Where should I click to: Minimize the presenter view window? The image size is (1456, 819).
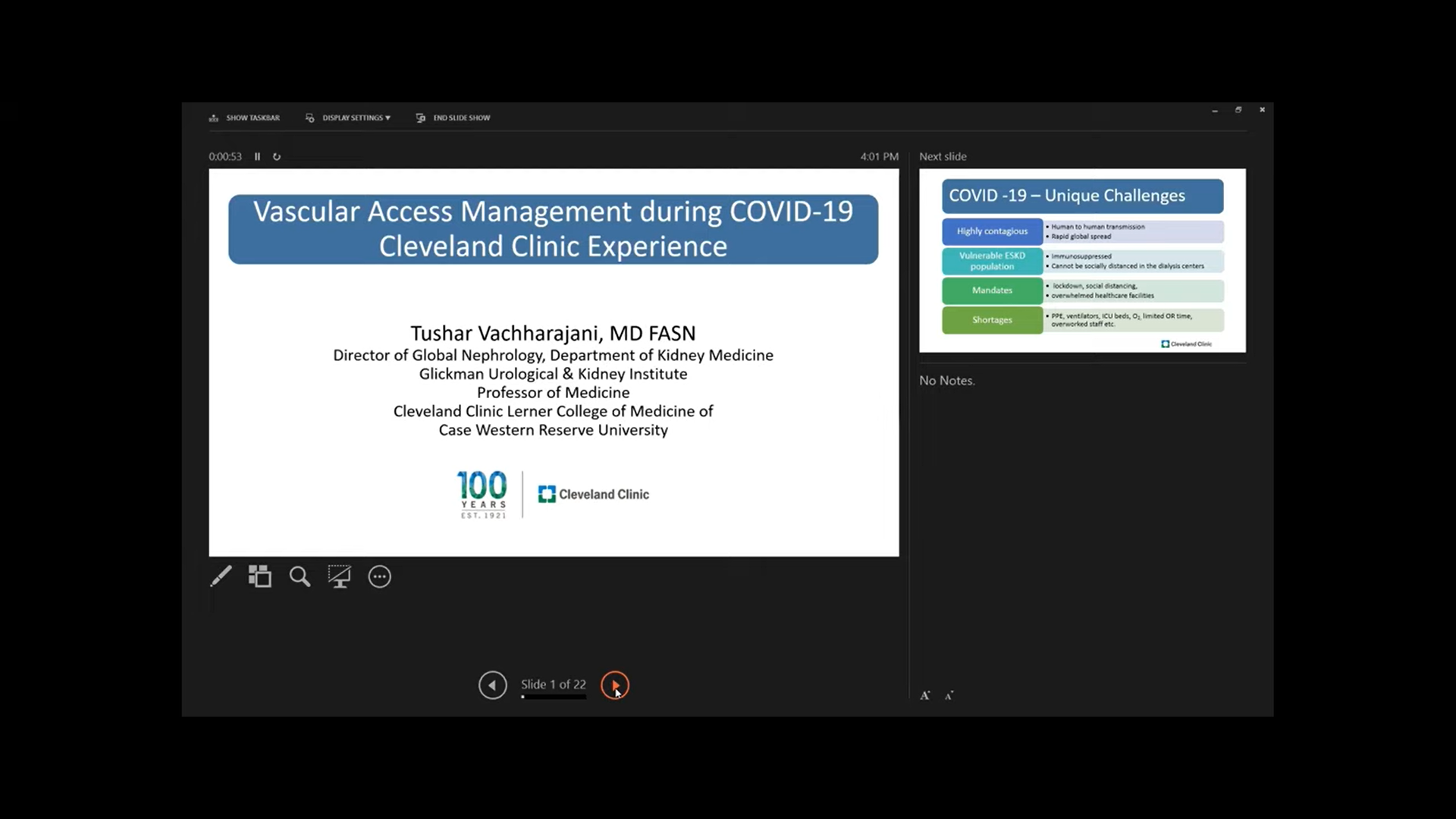(x=1215, y=110)
